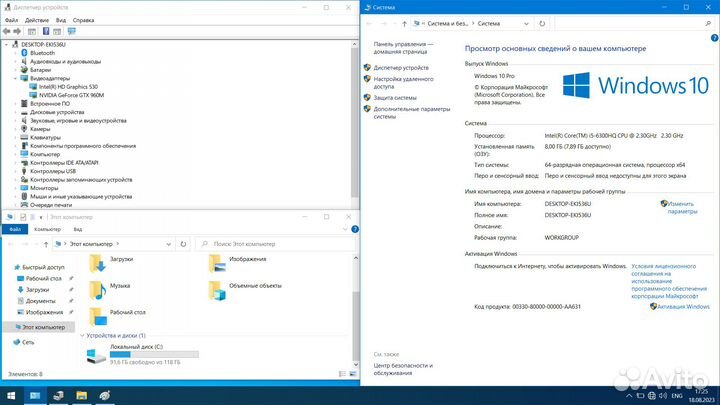Select Быстрый доступ in Explorer sidebar
This screenshot has height=405, width=720.
click(x=43, y=267)
